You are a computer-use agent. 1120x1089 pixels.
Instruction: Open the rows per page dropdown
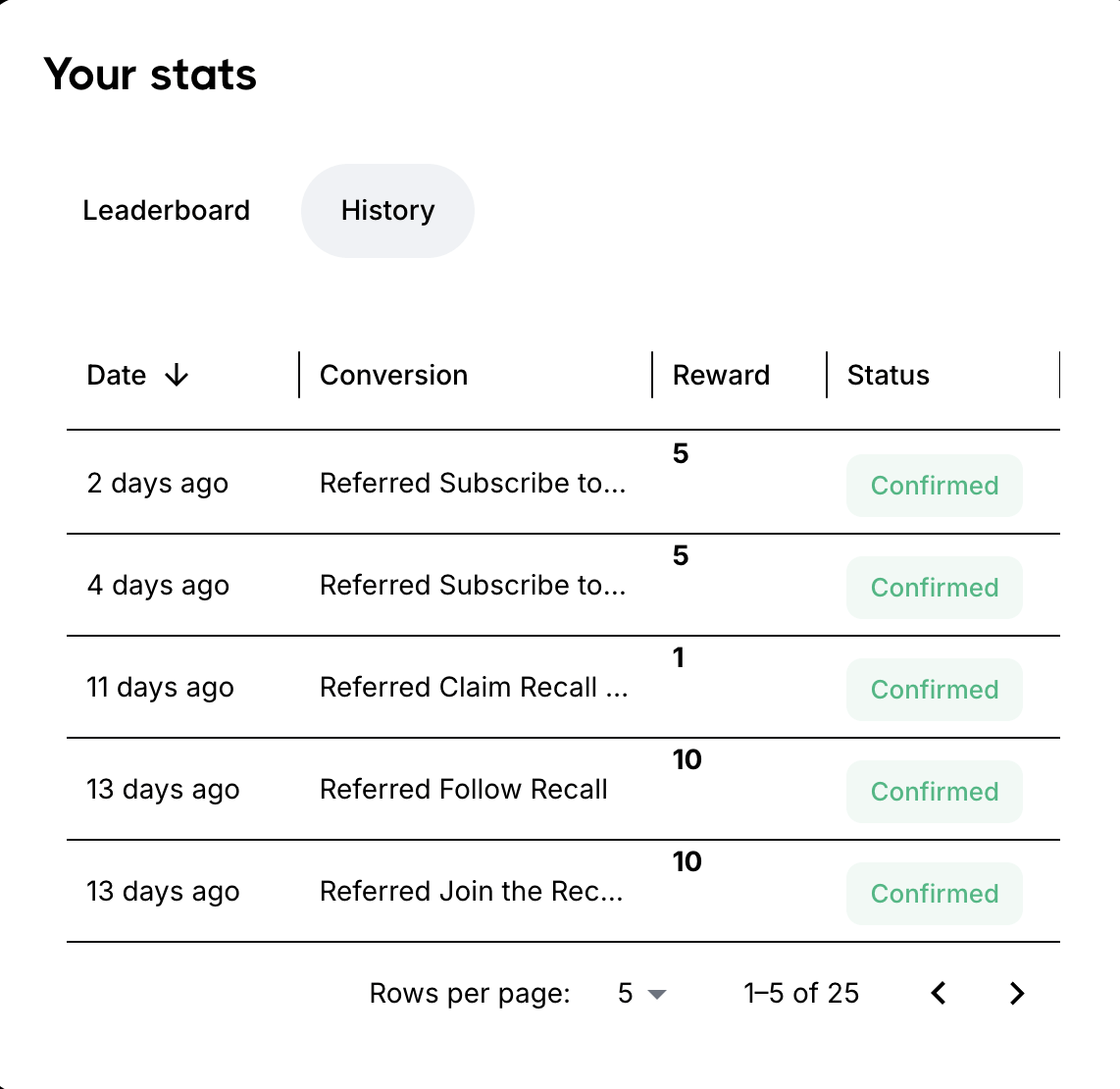click(642, 994)
